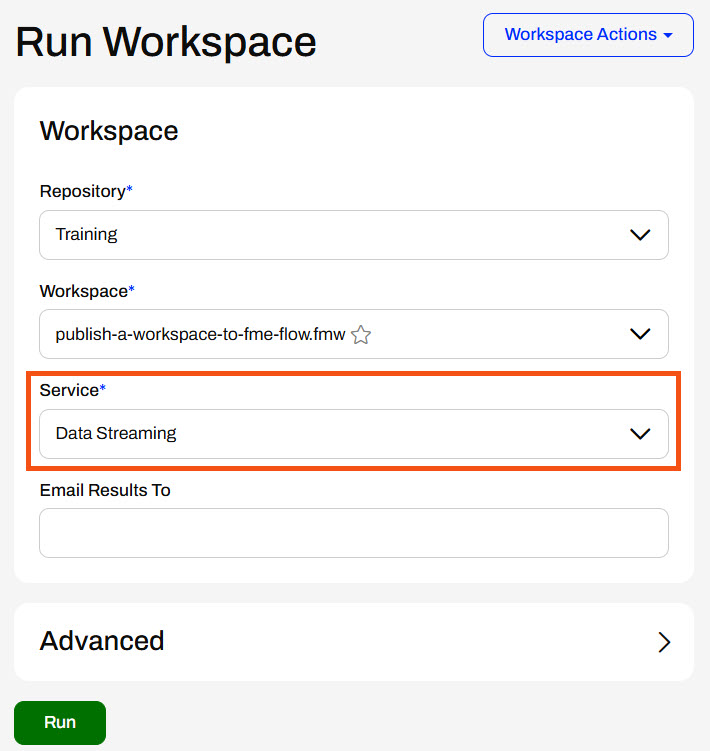
Task: Click the Service field label
Action: pos(69,390)
